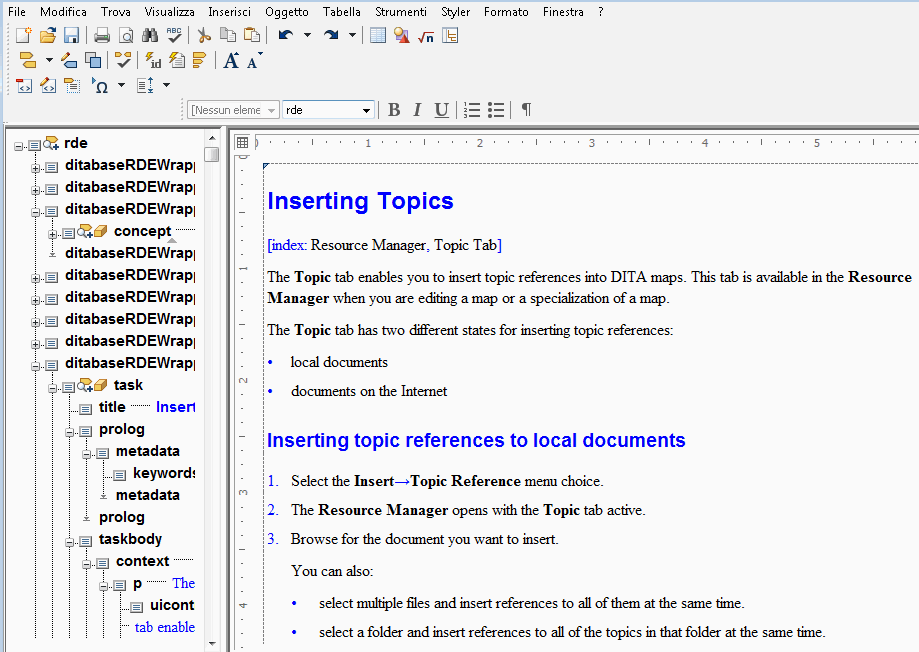Expand the concept node in tree
The height and width of the screenshot is (652, 919).
coord(53,234)
